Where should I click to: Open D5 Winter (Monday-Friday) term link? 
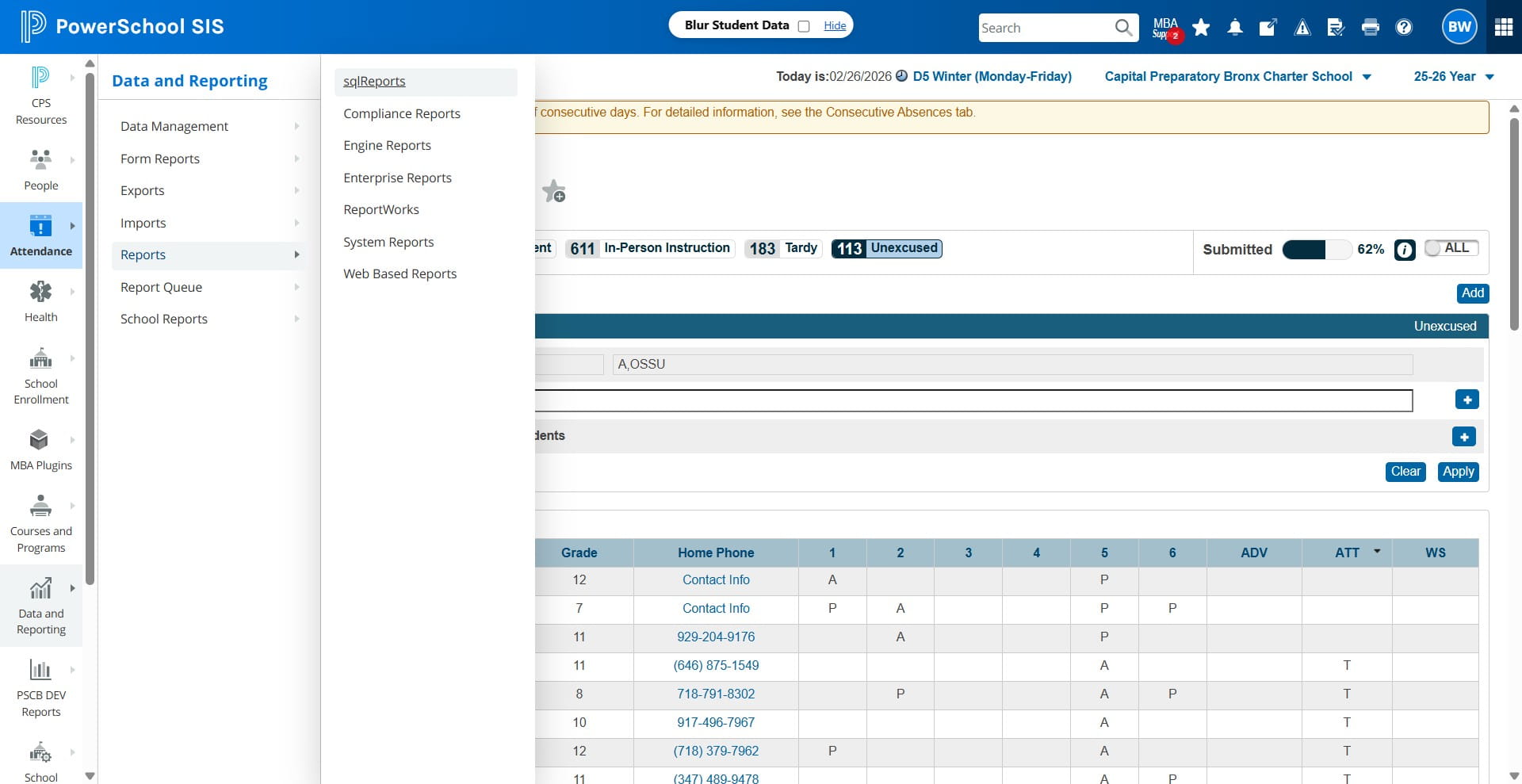(992, 76)
